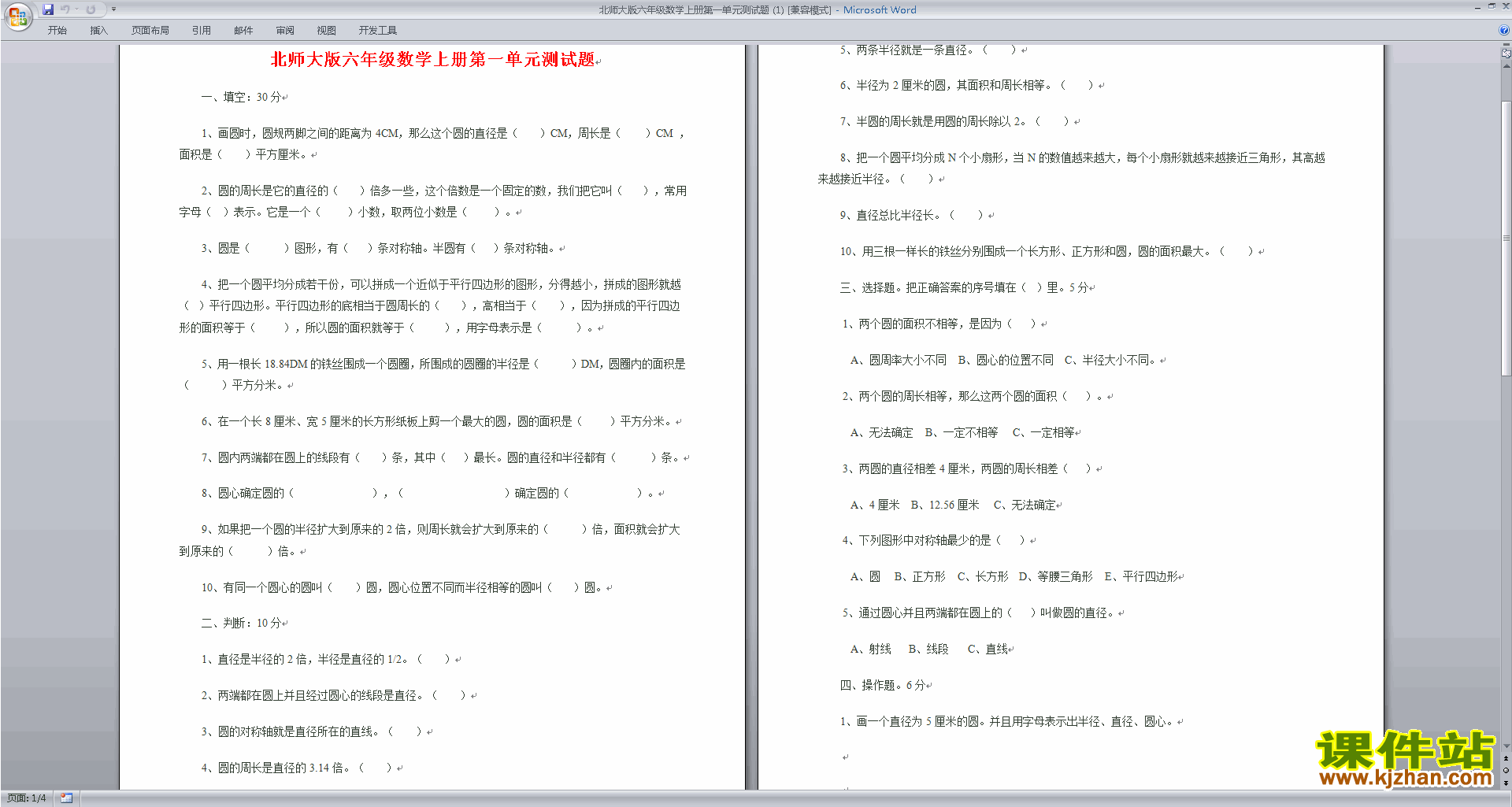
Task: Click the heading 一、填空：30 分
Action: click(x=243, y=98)
